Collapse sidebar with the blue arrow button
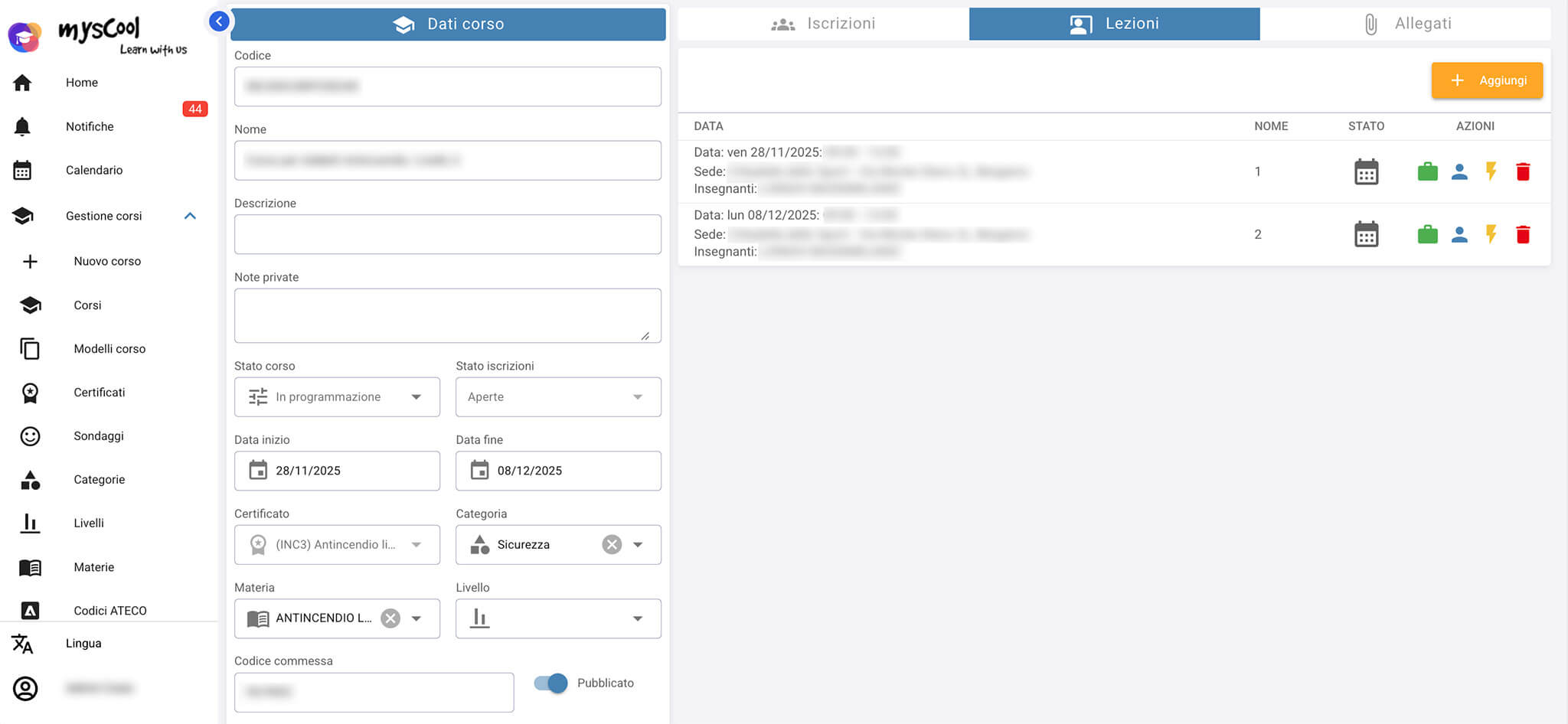Viewport: 1568px width, 724px height. (x=219, y=21)
